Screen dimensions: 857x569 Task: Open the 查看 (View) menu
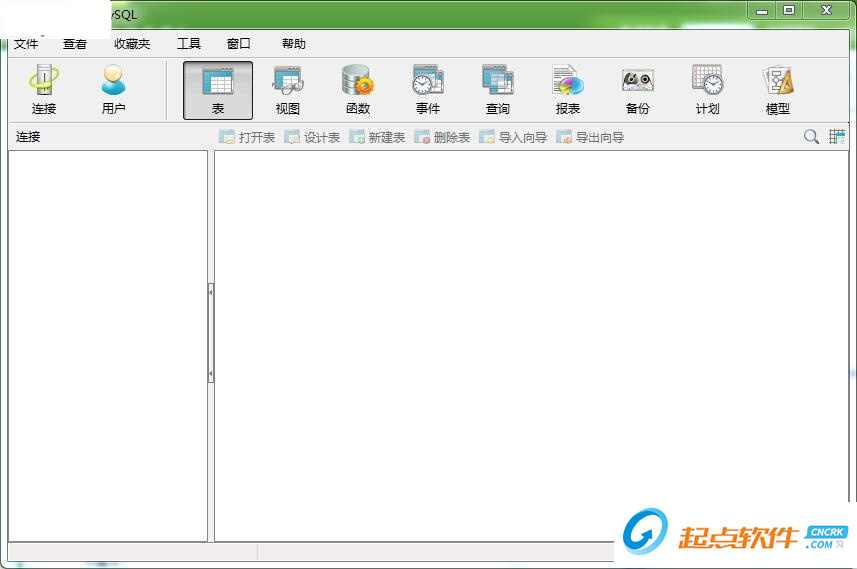(75, 44)
